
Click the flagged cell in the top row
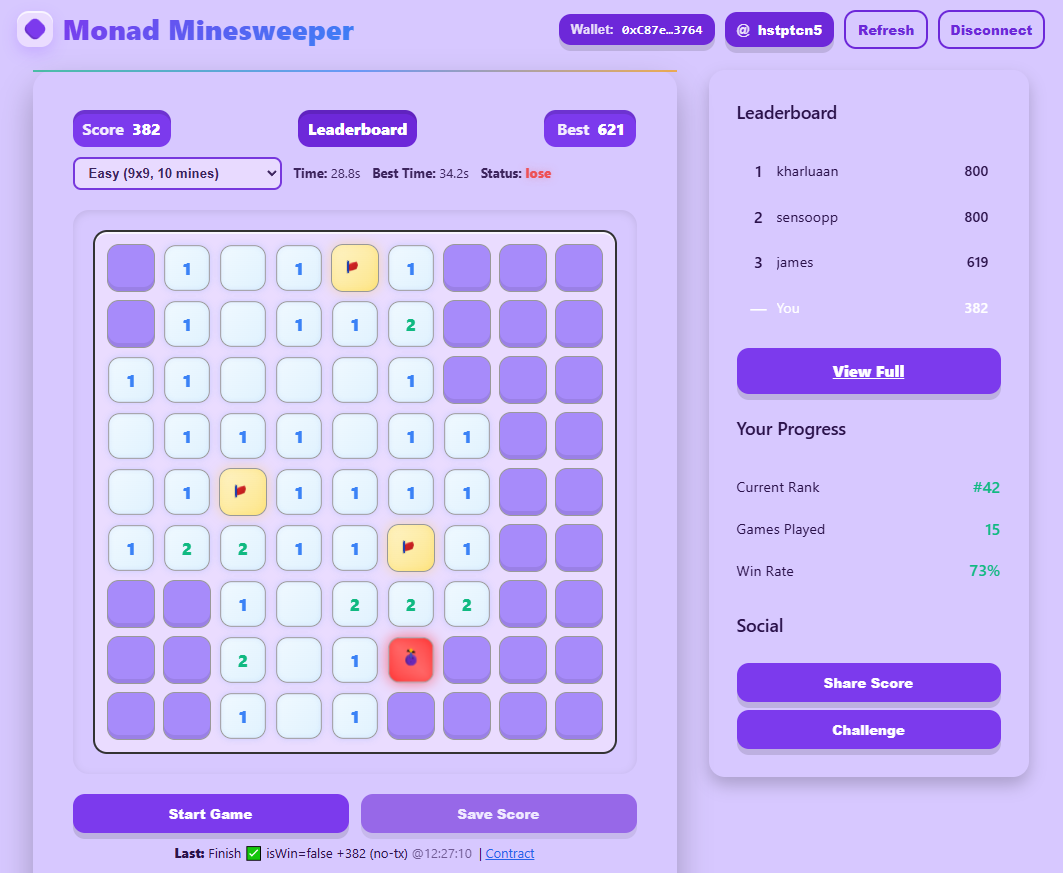pos(355,268)
